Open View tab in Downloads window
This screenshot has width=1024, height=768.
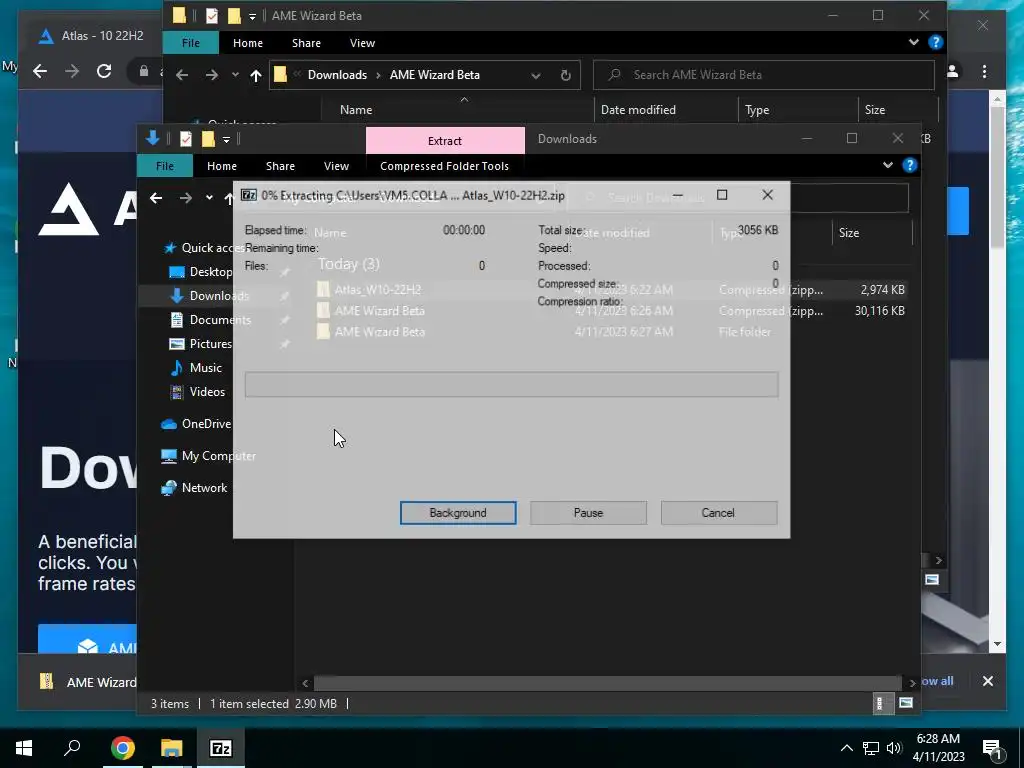336,166
